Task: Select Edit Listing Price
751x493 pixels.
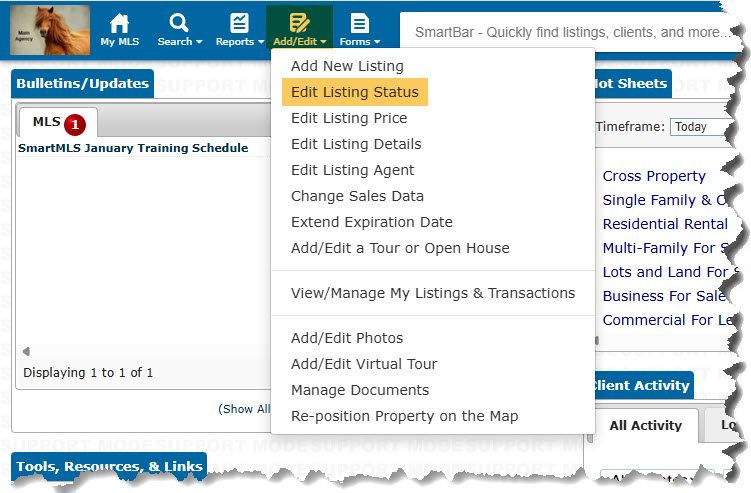Action: [349, 118]
